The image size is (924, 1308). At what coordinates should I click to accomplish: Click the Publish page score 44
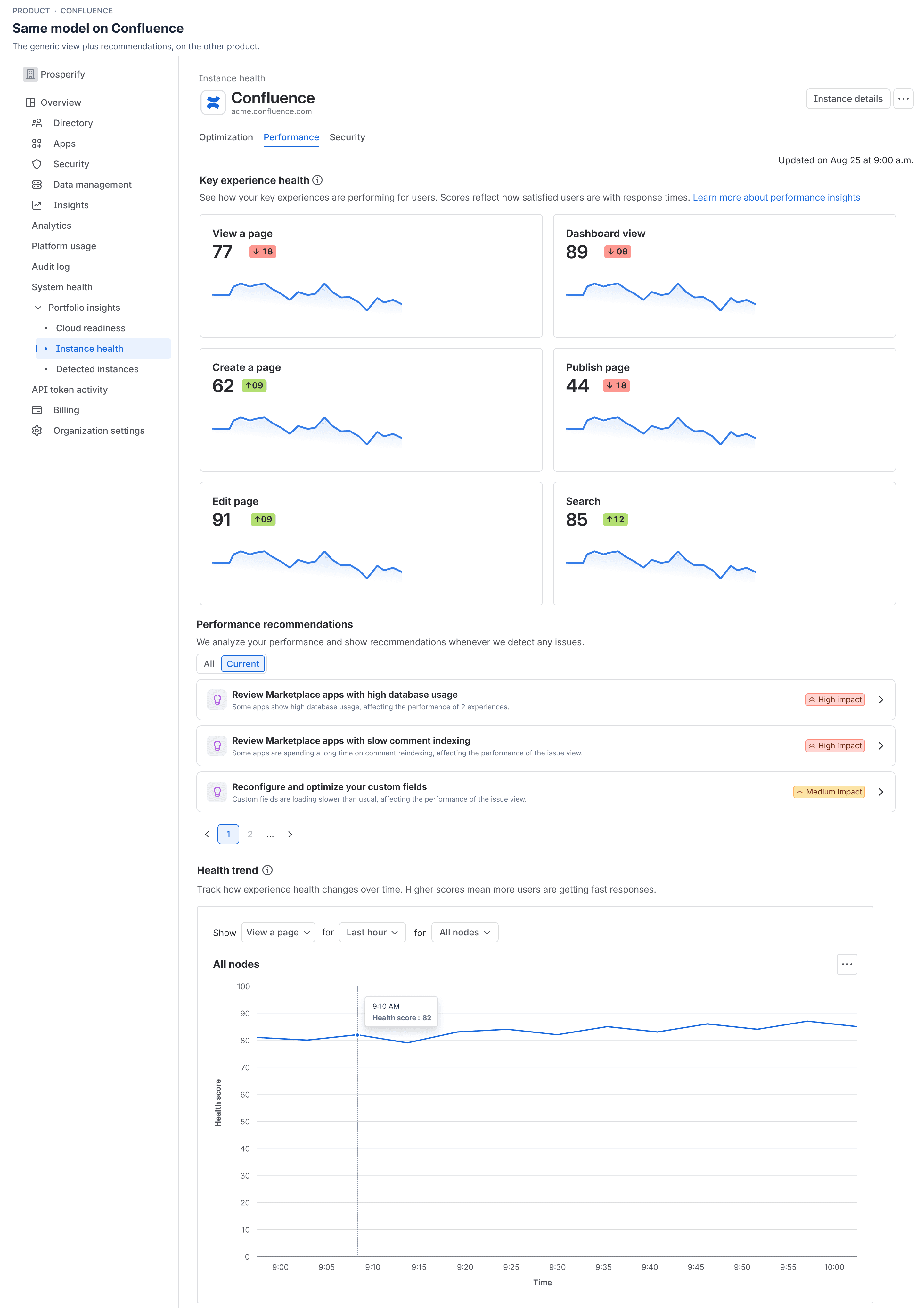click(577, 386)
